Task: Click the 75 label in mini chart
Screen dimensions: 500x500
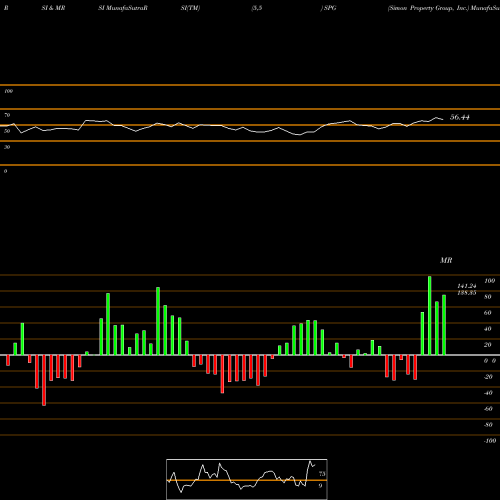Action: pyautogui.click(x=322, y=474)
